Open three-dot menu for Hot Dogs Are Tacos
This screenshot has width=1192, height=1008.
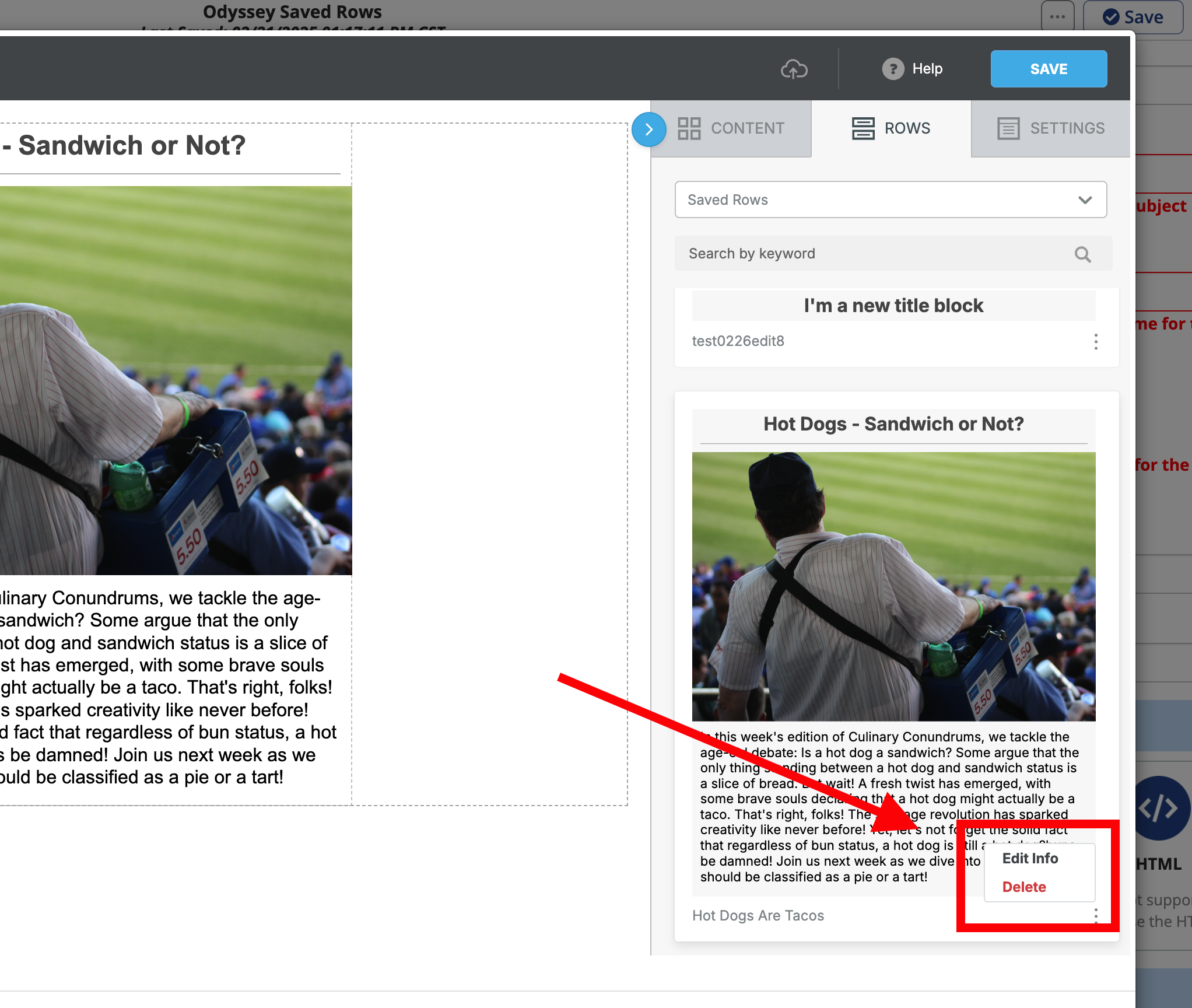point(1096,915)
